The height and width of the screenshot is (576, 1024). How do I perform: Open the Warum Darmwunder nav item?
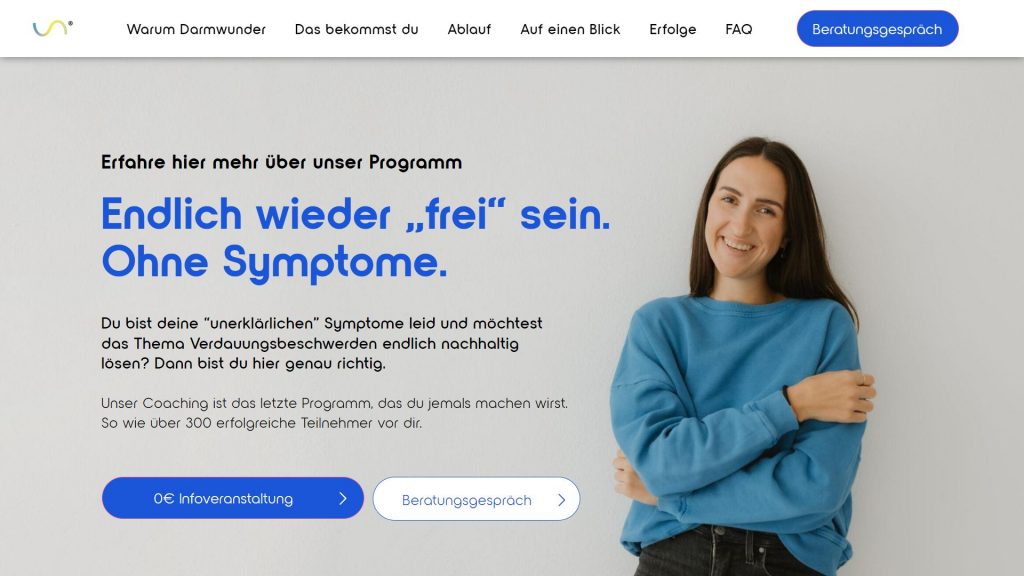tap(196, 29)
